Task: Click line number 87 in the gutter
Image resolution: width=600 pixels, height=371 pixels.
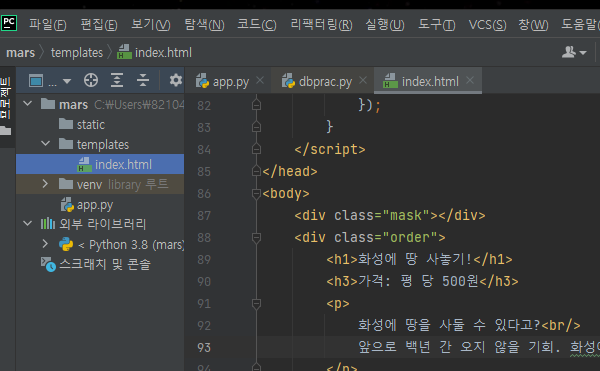Action: [204, 215]
